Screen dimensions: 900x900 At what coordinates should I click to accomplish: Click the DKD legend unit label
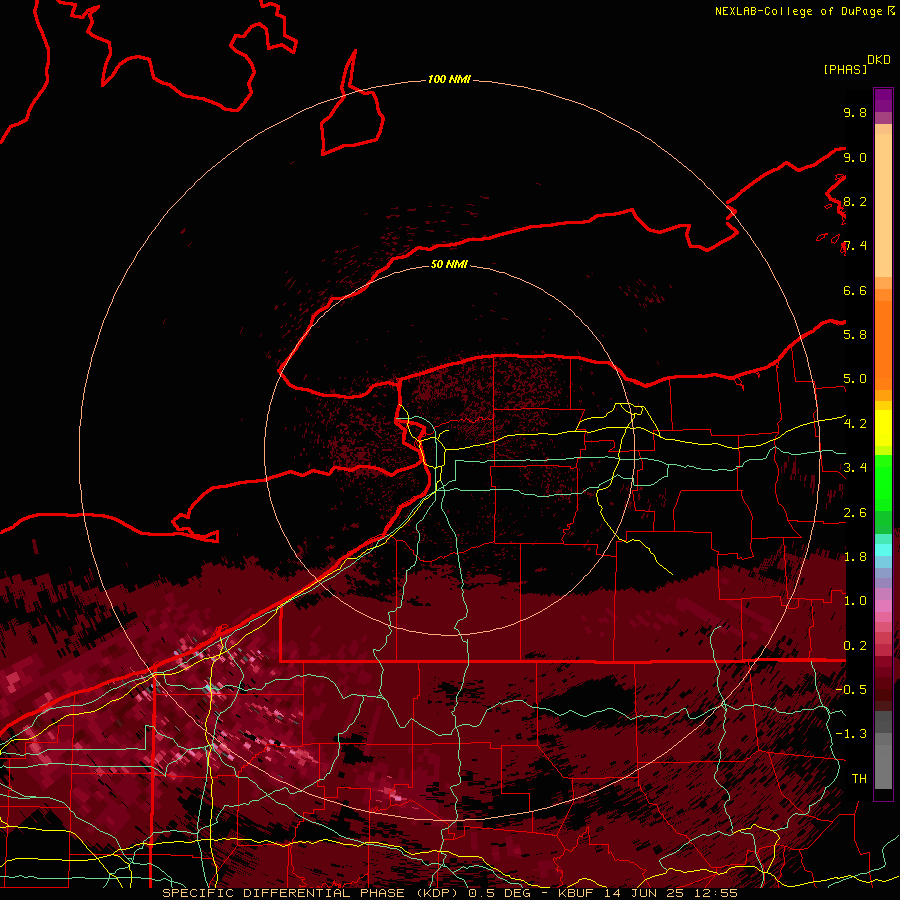879,60
